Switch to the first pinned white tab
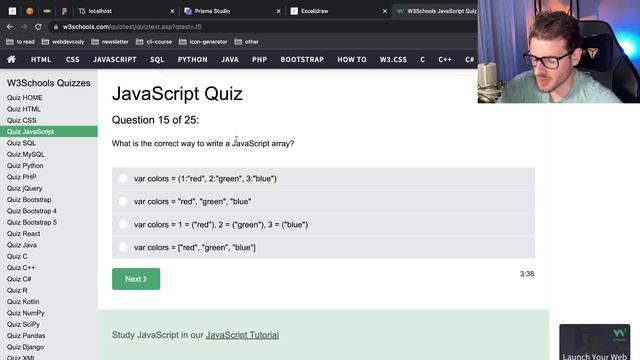The height and width of the screenshot is (360, 640). pyautogui.click(x=12, y=11)
